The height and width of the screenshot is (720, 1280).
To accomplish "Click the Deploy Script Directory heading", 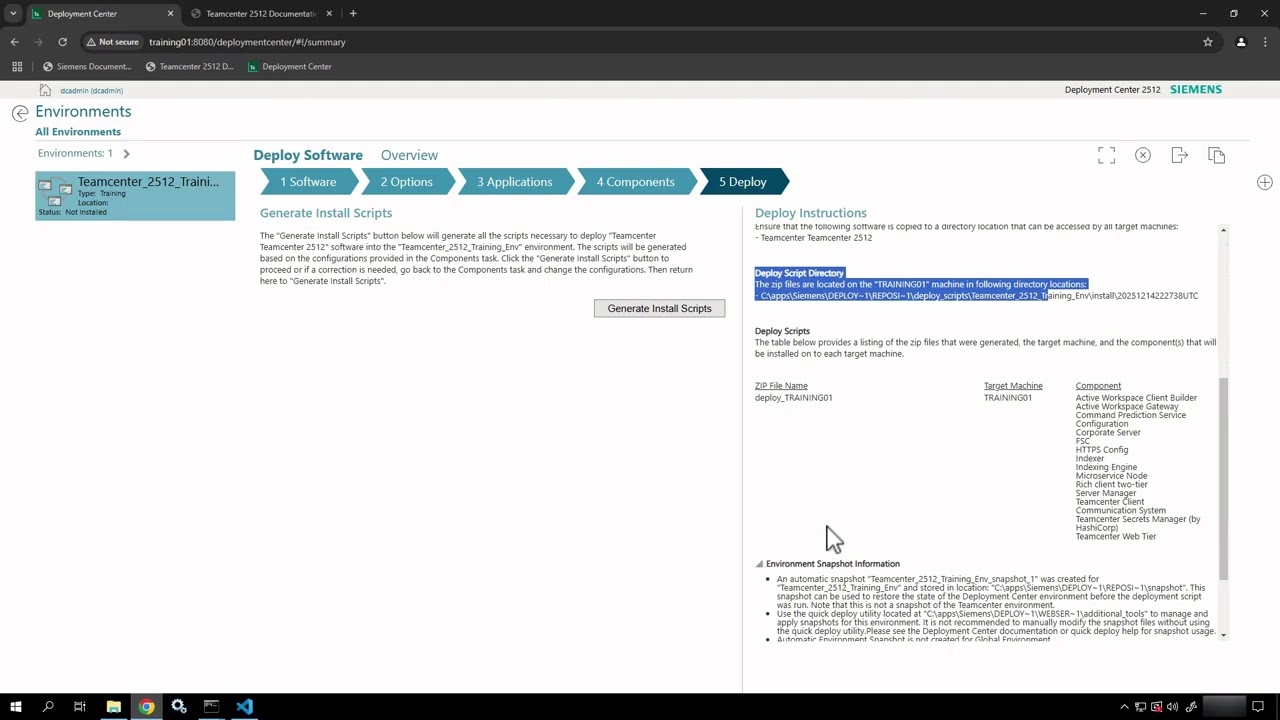I will click(x=799, y=273).
